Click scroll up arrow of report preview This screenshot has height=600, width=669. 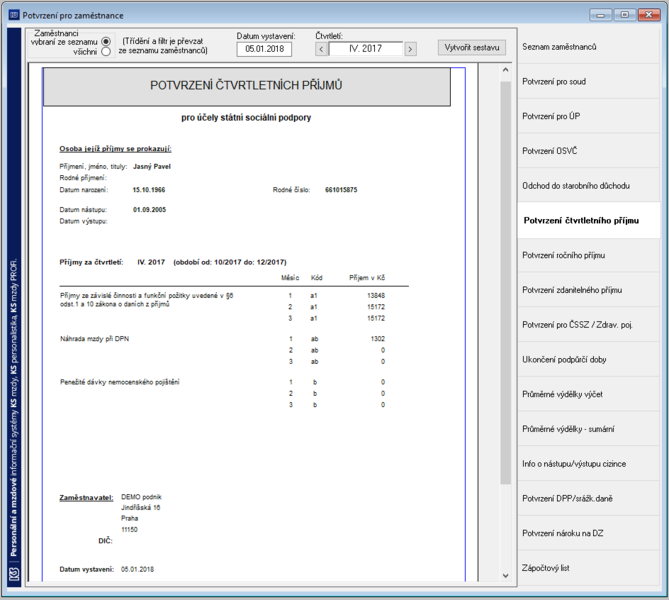tap(506, 70)
